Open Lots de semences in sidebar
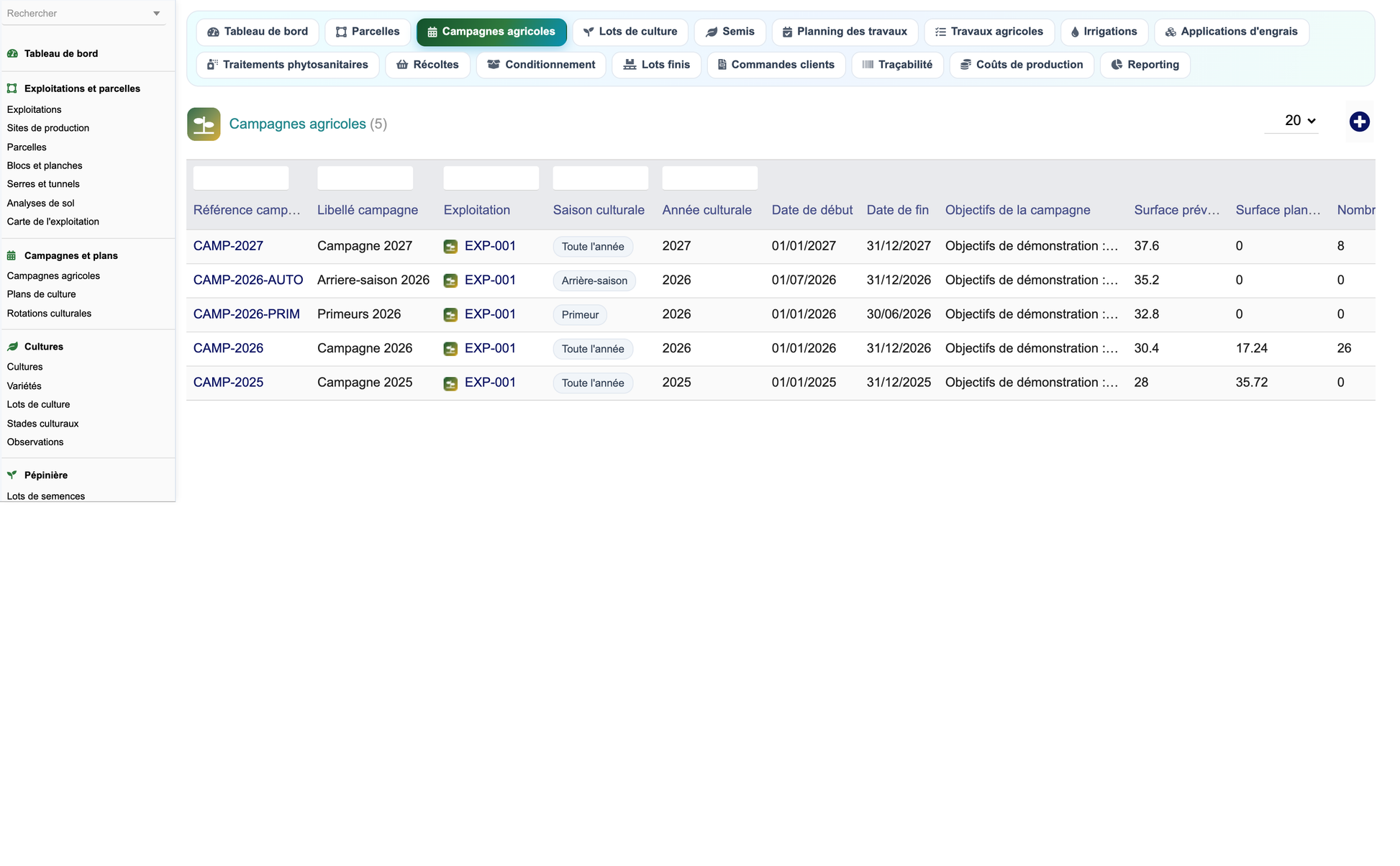Image resolution: width=1400 pixels, height=866 pixels. point(46,496)
